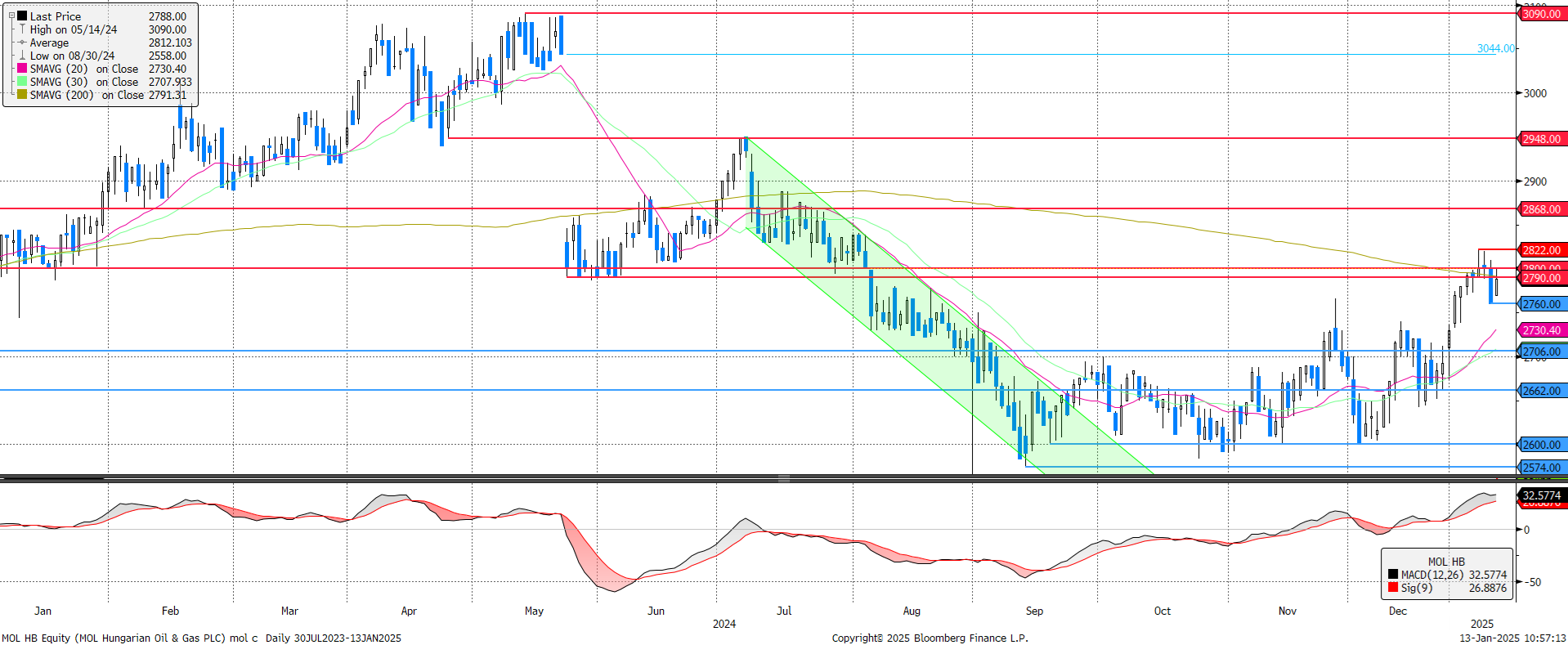Click the Apr label on time axis
The width and height of the screenshot is (1568, 645).
pyautogui.click(x=409, y=611)
